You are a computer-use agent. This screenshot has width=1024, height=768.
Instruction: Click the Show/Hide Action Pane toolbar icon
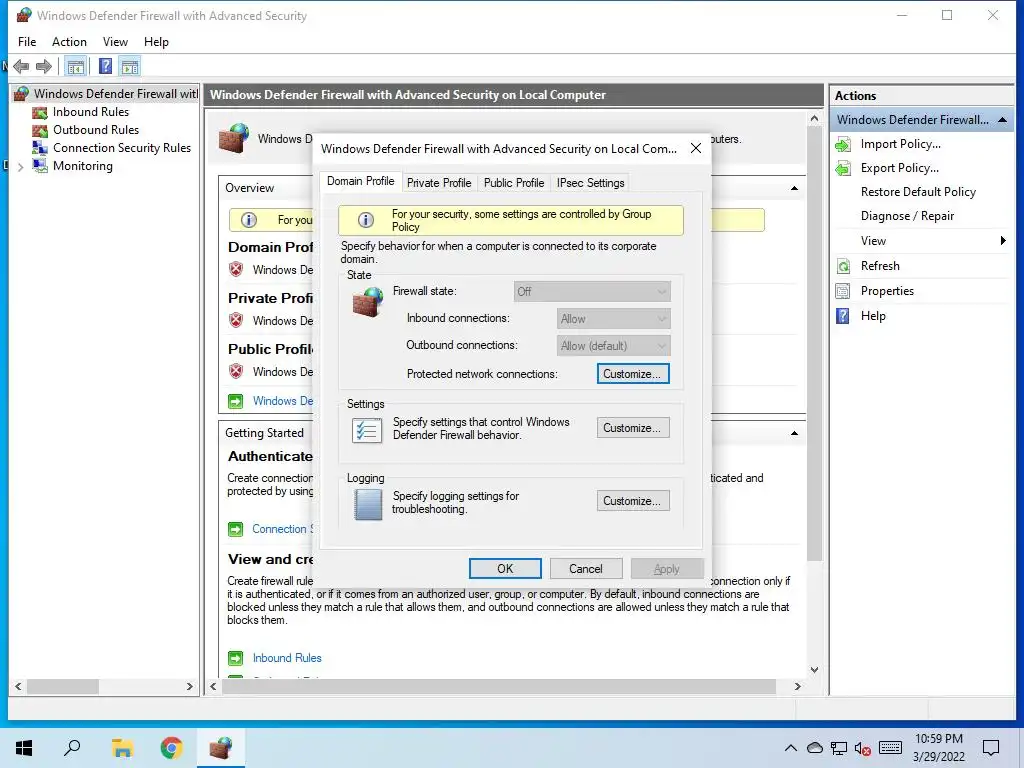tap(130, 66)
